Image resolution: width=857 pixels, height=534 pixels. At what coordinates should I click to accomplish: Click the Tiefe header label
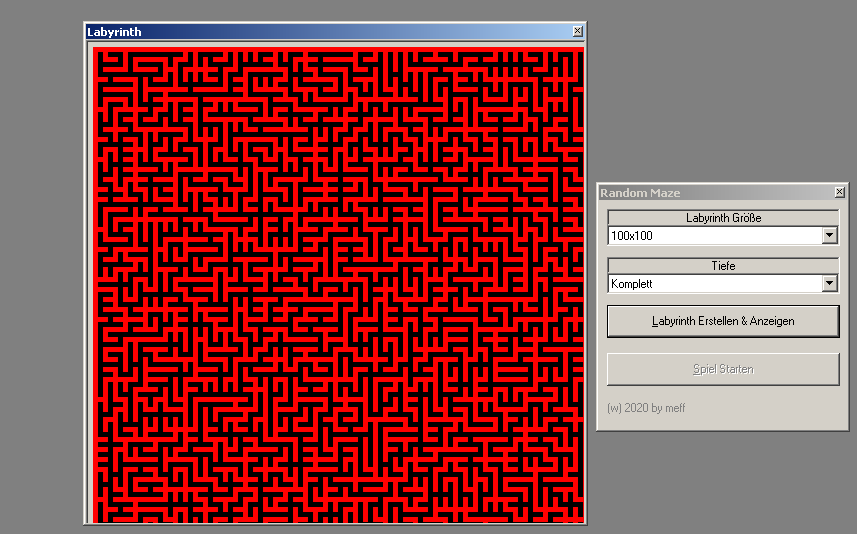click(722, 266)
